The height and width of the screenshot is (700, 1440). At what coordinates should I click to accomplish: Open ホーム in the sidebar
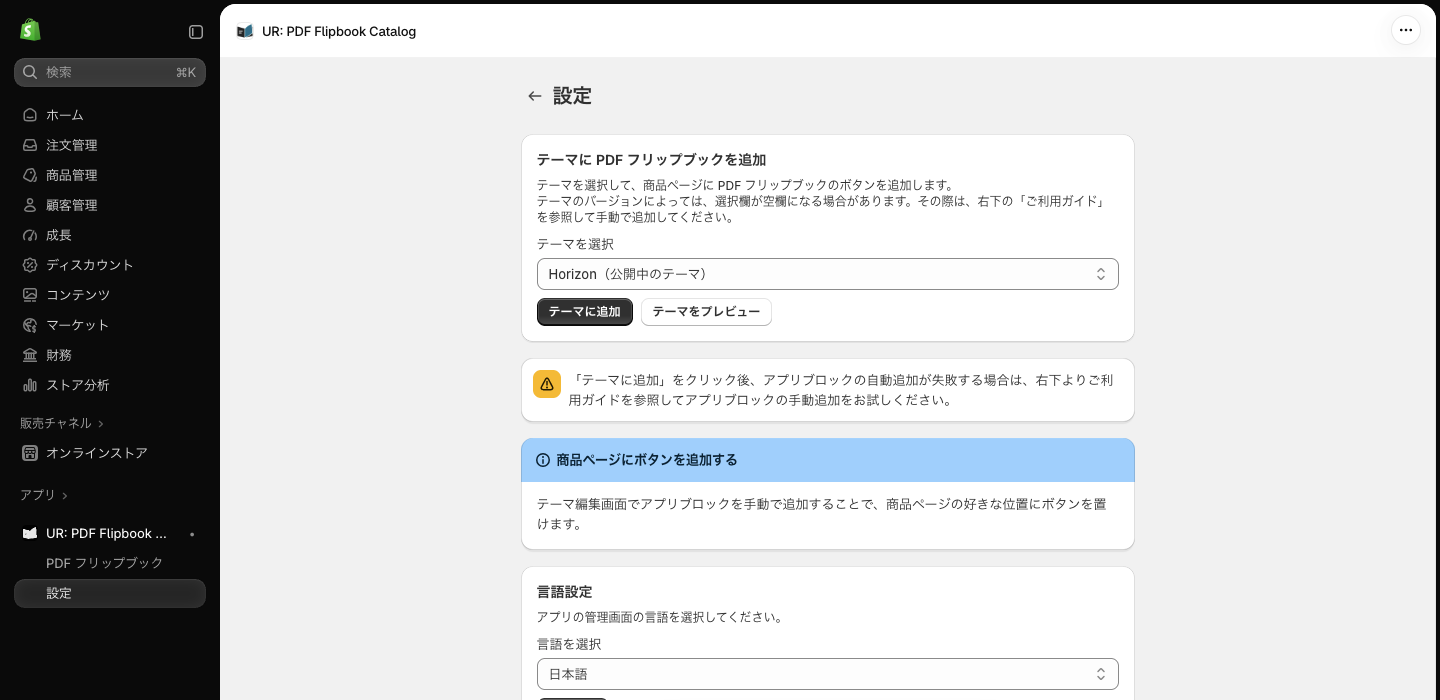pos(110,115)
